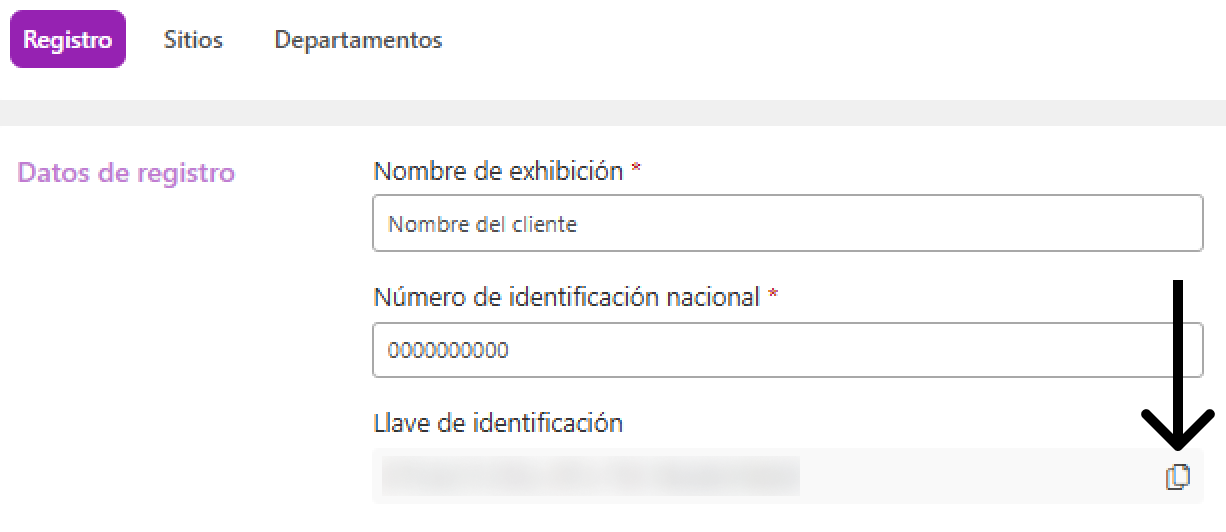Click the gray divider bar below the tabs

coord(613,113)
